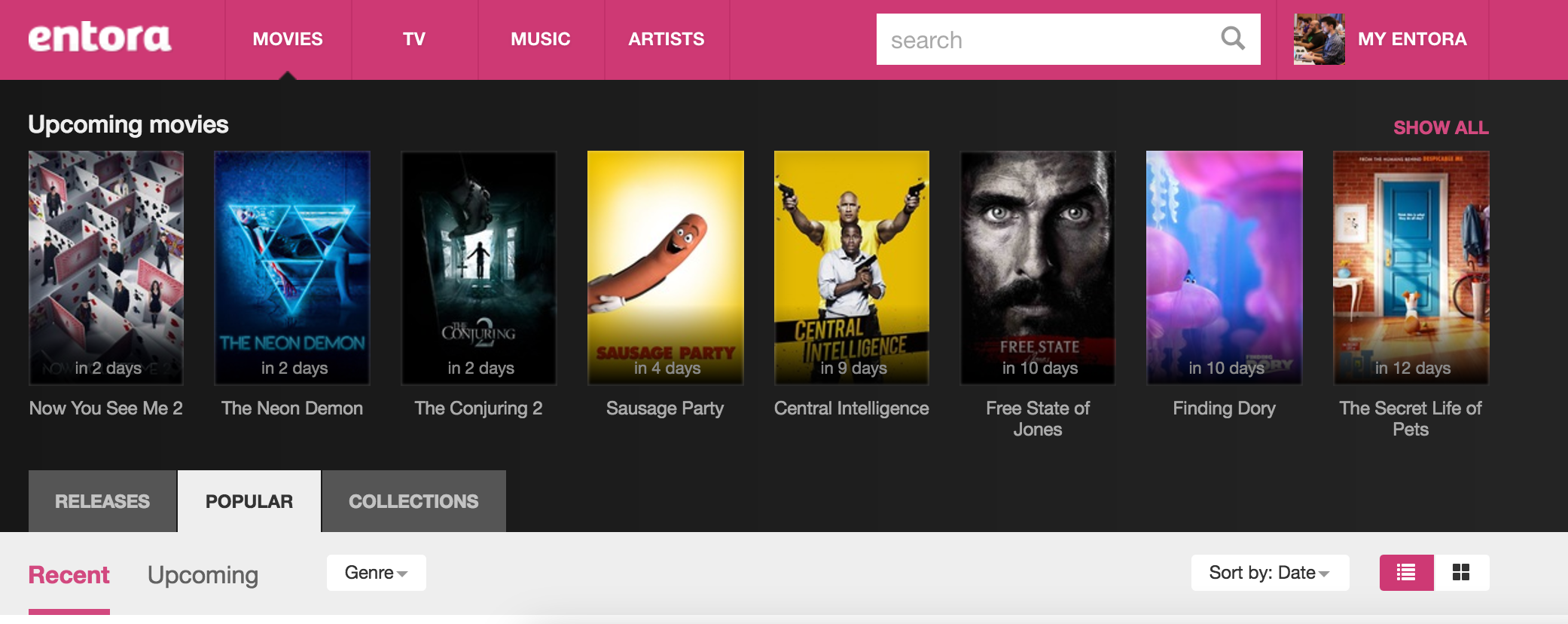
Task: Open the Now You See Me 2 poster
Action: pyautogui.click(x=106, y=268)
